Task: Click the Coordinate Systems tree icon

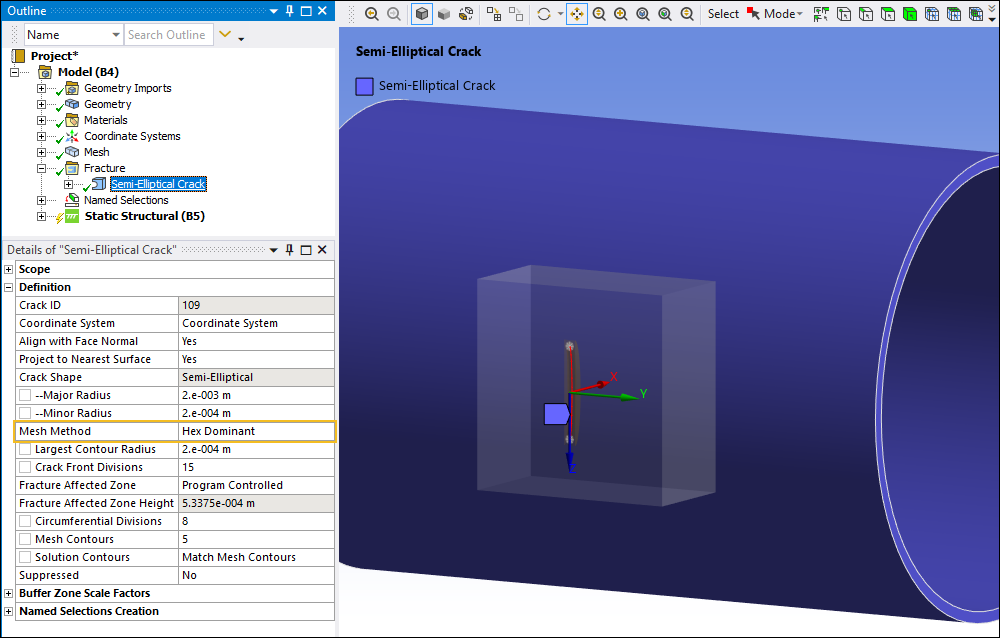Action: click(x=72, y=136)
